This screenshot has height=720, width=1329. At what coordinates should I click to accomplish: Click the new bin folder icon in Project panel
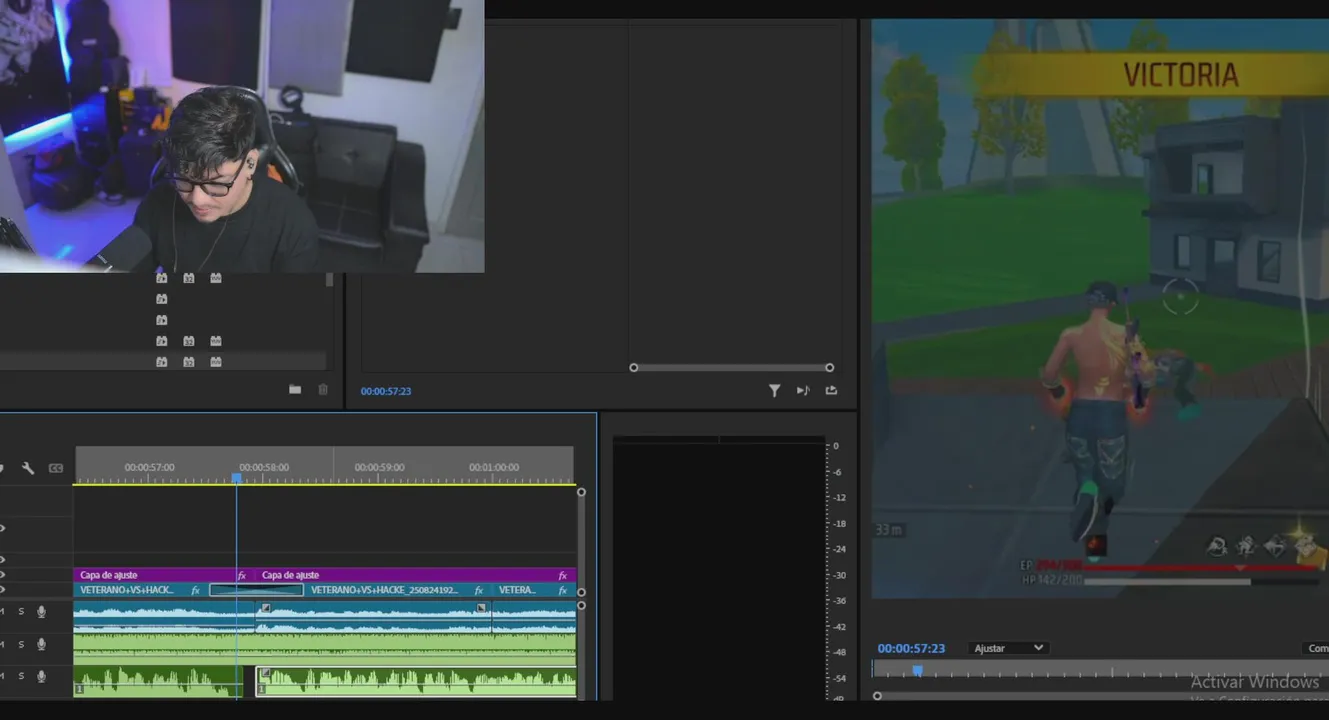tap(295, 390)
